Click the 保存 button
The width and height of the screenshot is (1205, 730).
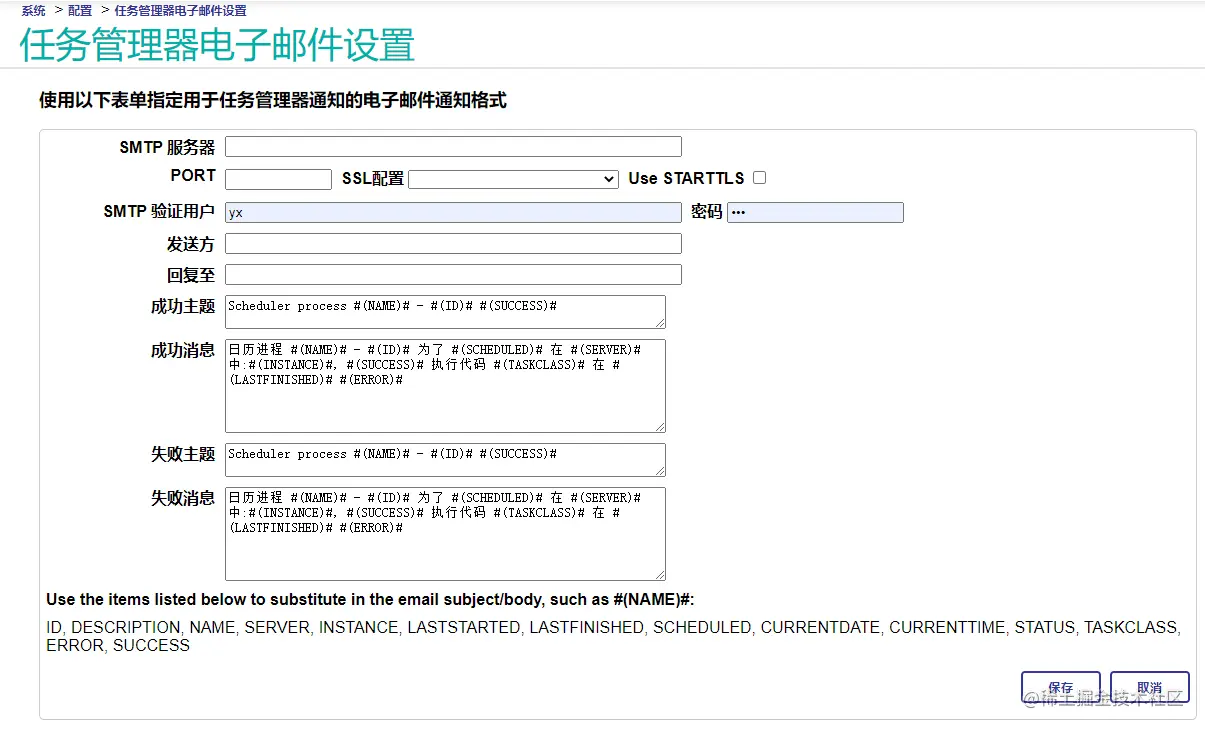tap(1061, 688)
